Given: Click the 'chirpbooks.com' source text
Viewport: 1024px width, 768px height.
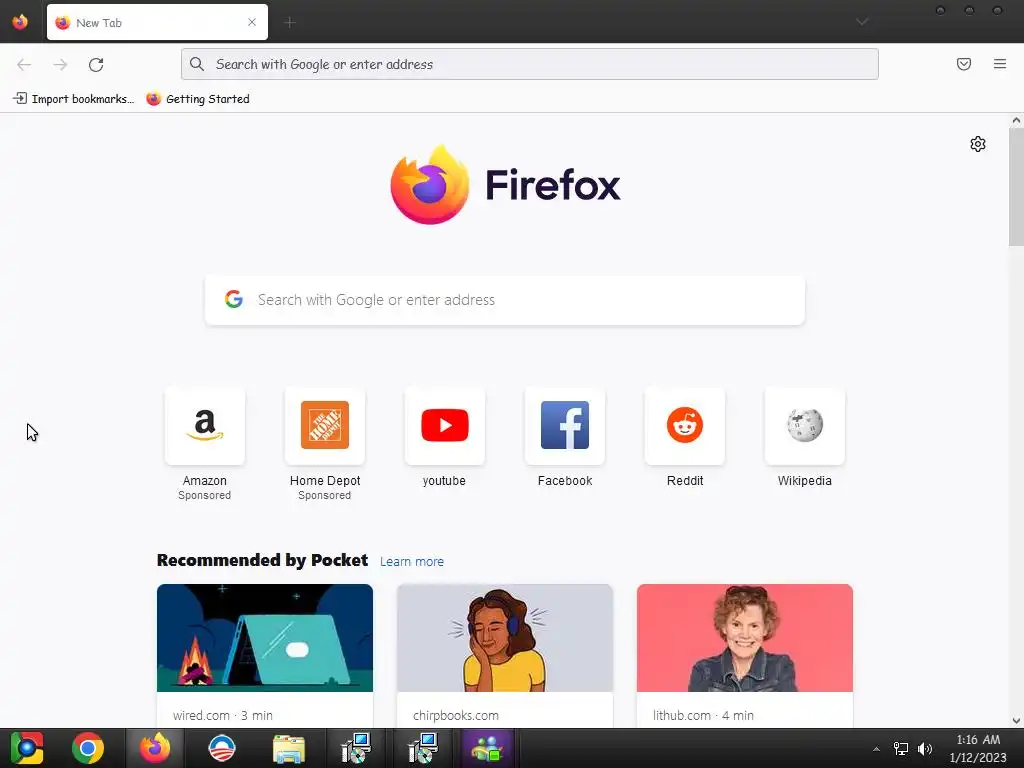Looking at the screenshot, I should click(x=456, y=715).
